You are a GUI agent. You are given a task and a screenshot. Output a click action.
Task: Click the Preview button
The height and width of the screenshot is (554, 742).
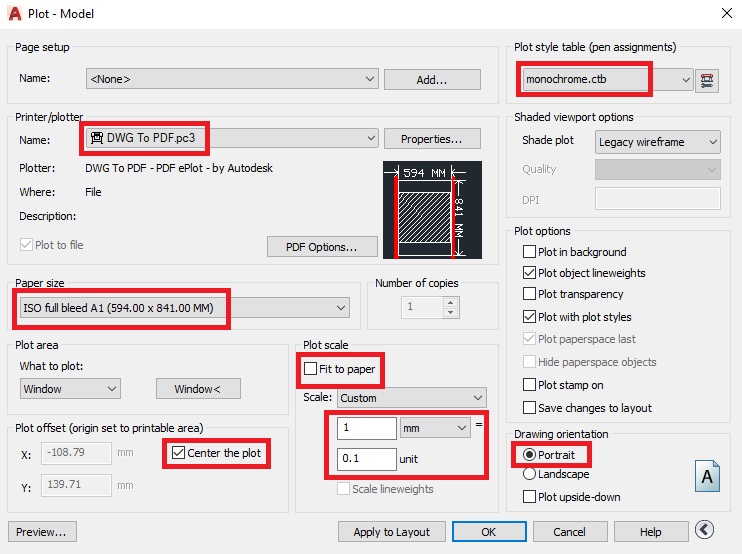42,531
